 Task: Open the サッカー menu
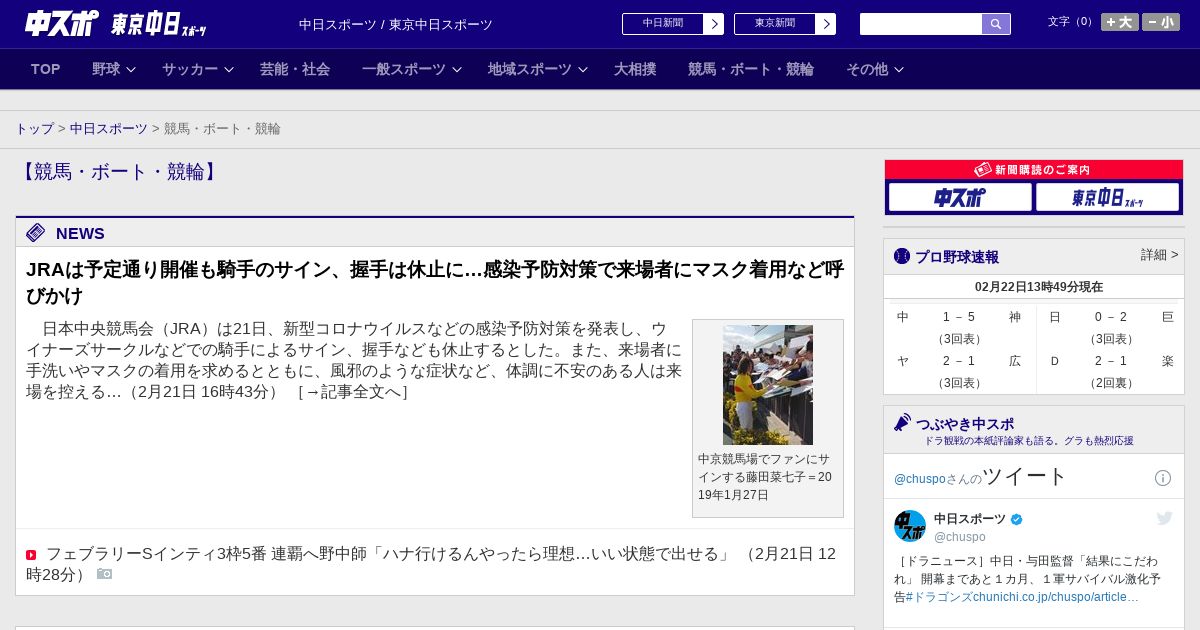click(190, 69)
